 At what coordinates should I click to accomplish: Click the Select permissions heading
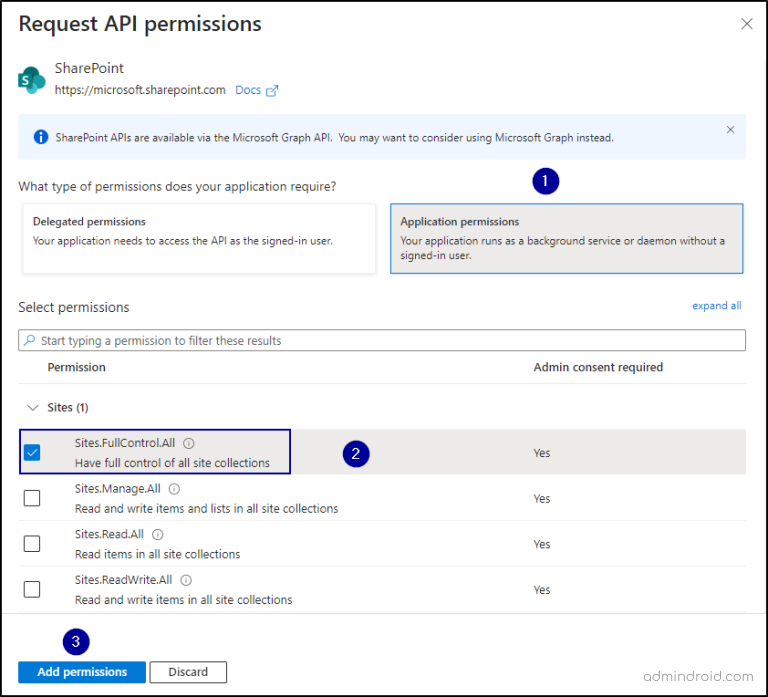pos(74,308)
